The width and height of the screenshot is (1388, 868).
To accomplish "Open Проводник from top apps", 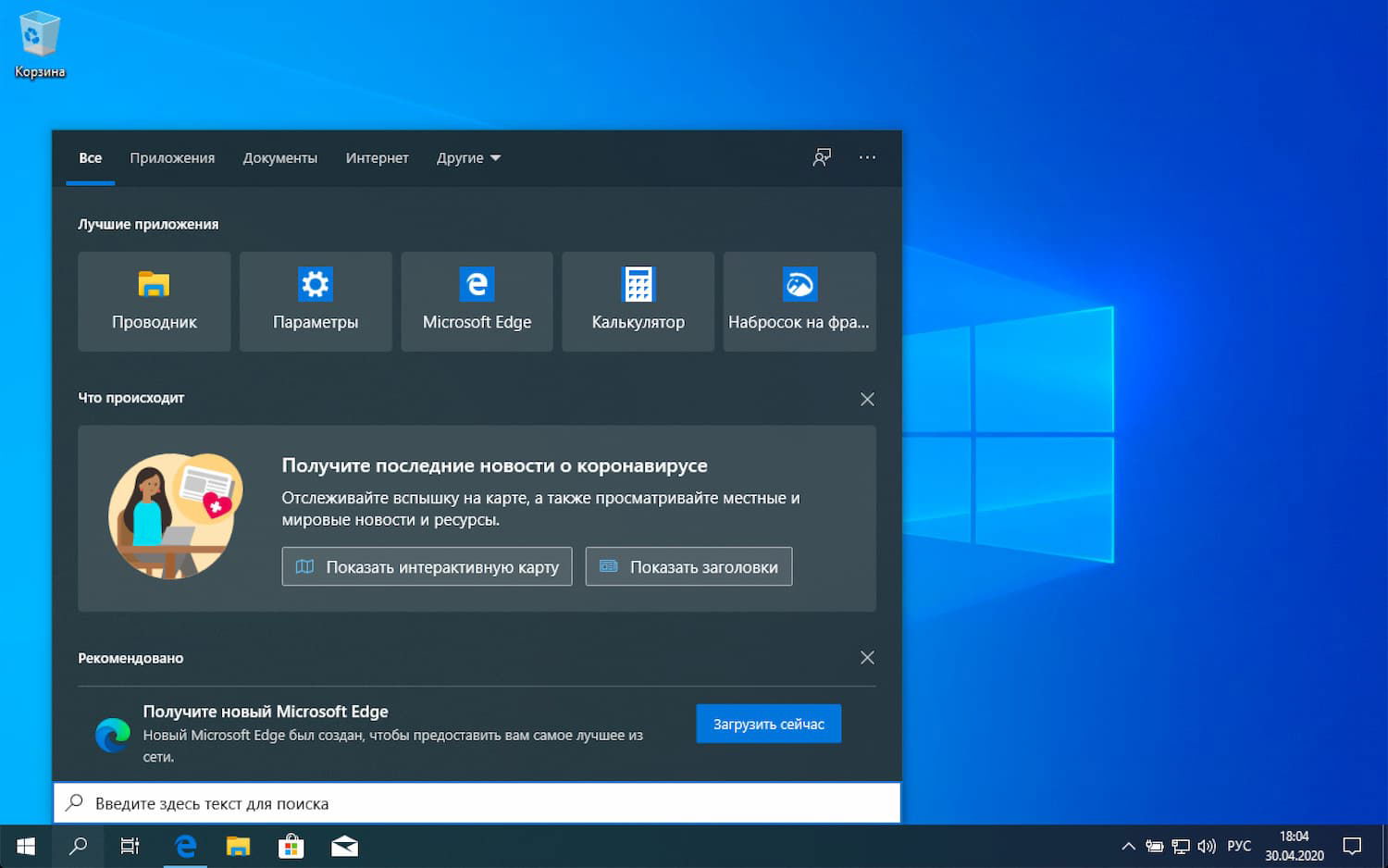I will tap(154, 301).
